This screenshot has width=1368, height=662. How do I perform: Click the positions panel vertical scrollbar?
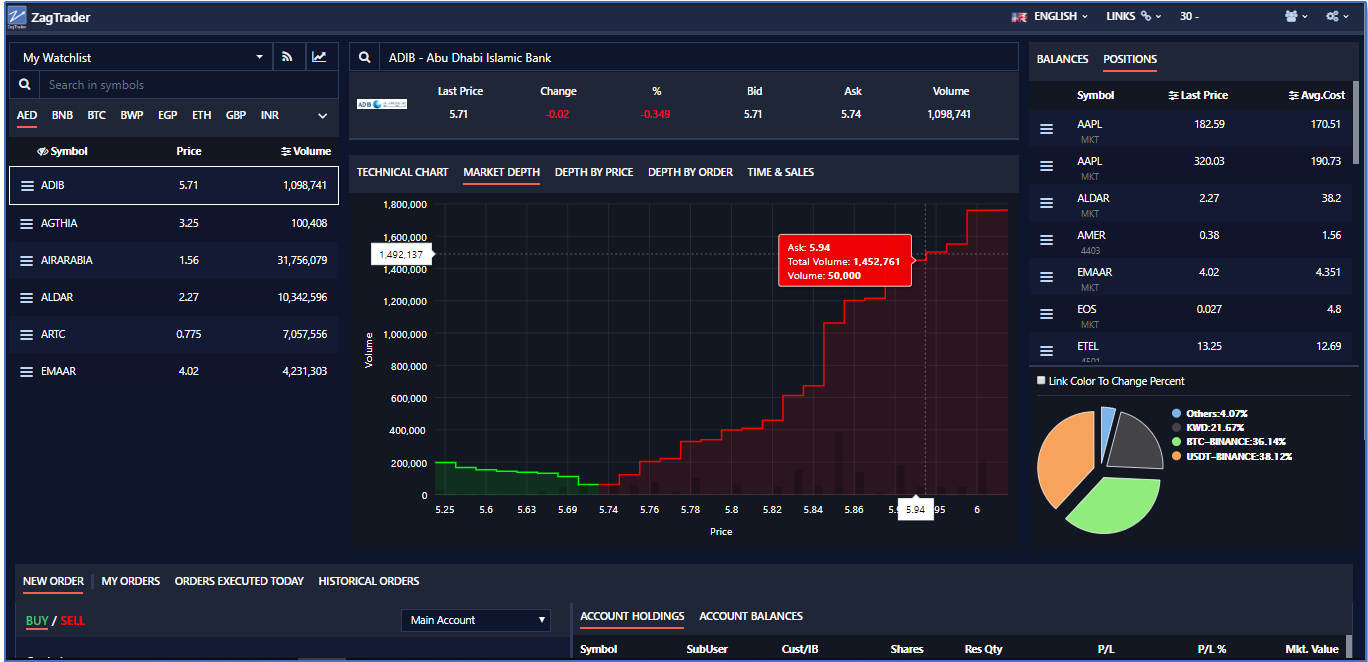pos(1356,125)
